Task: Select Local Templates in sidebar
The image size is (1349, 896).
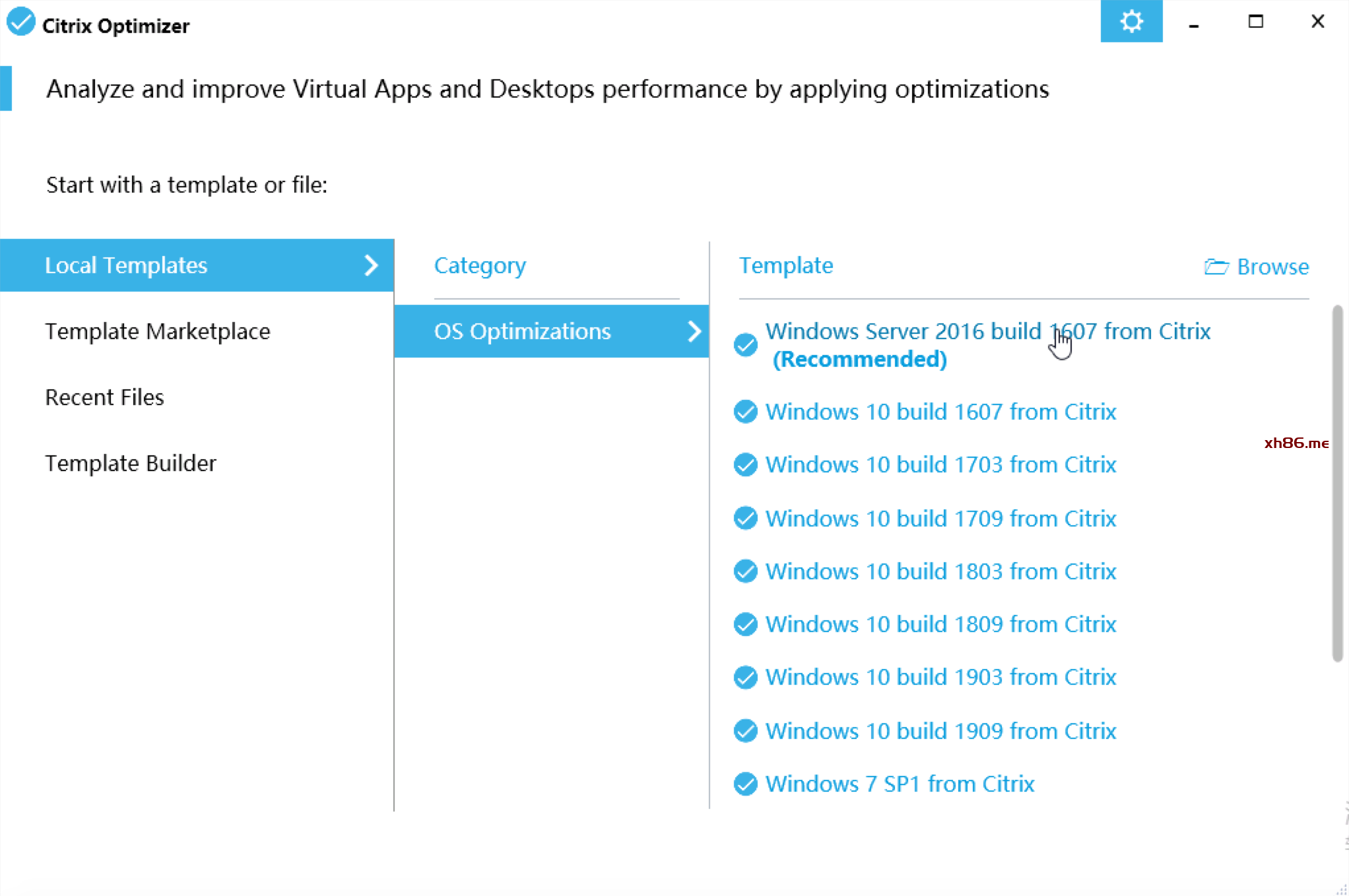Action: point(197,265)
